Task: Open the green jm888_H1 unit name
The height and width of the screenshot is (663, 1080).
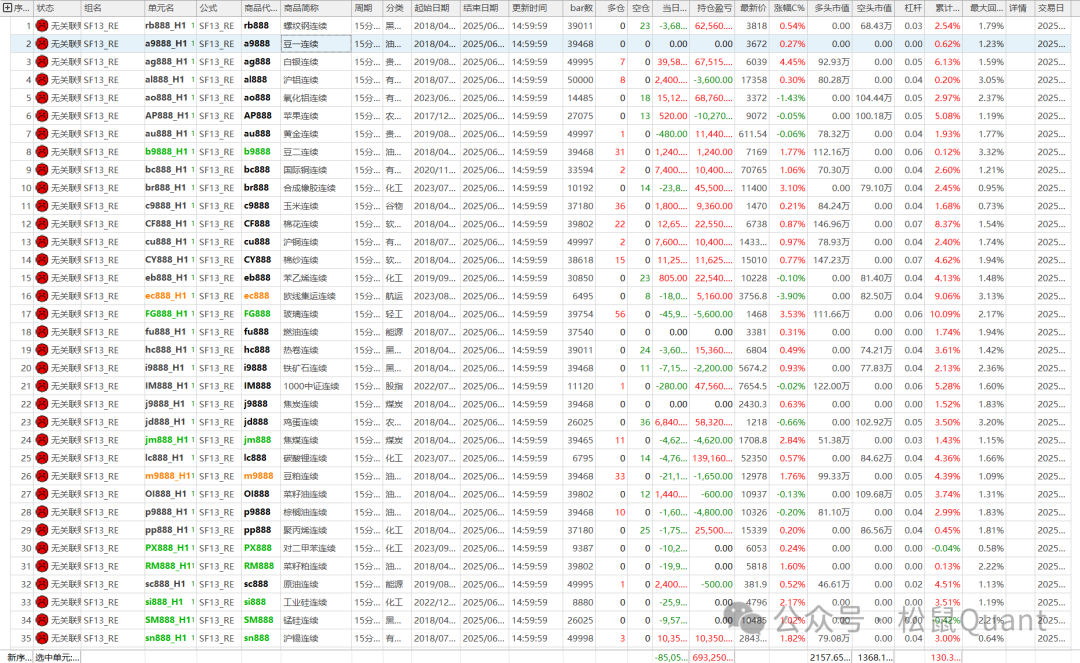Action: (166, 440)
